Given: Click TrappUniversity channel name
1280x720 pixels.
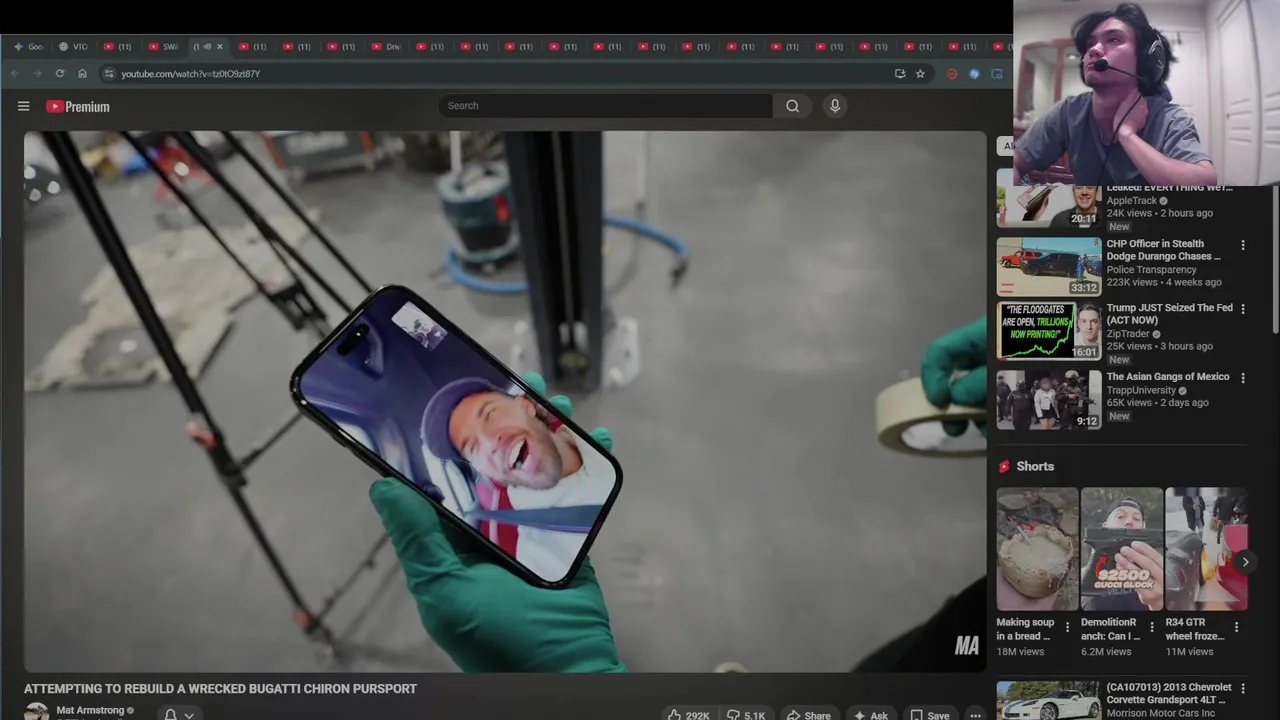Looking at the screenshot, I should pyautogui.click(x=1141, y=390).
